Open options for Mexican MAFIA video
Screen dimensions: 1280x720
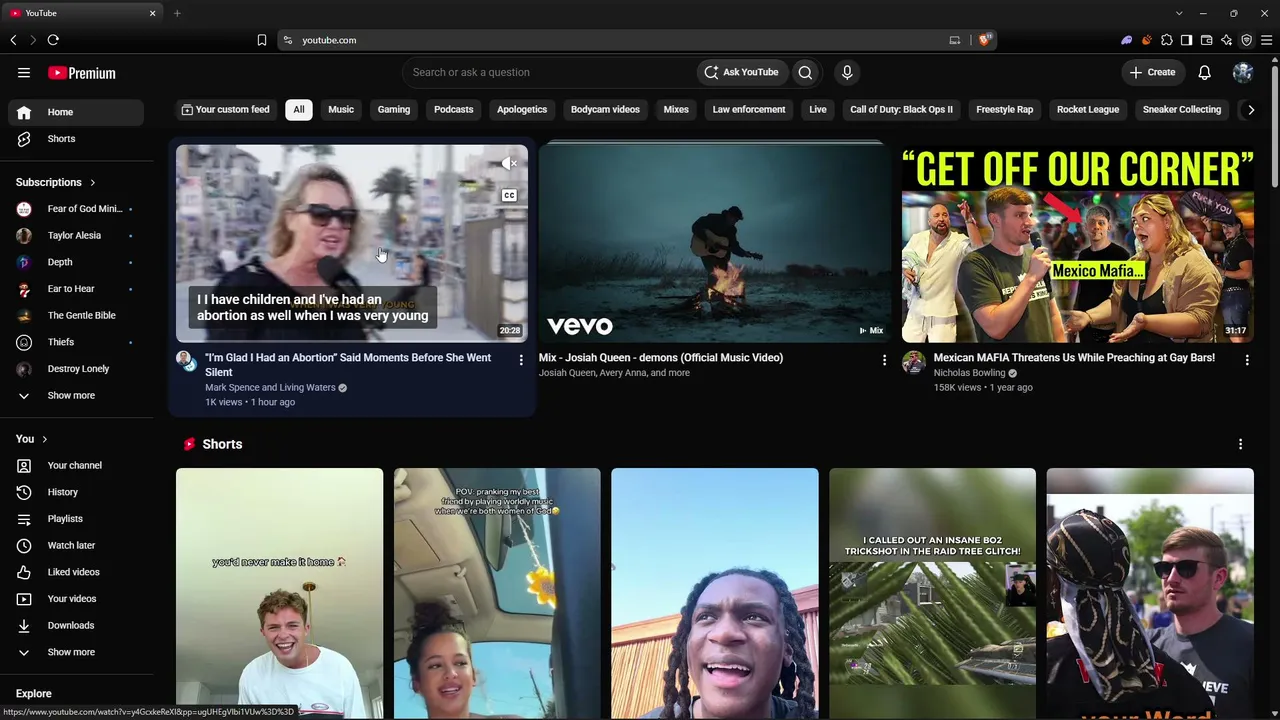[x=1247, y=359]
